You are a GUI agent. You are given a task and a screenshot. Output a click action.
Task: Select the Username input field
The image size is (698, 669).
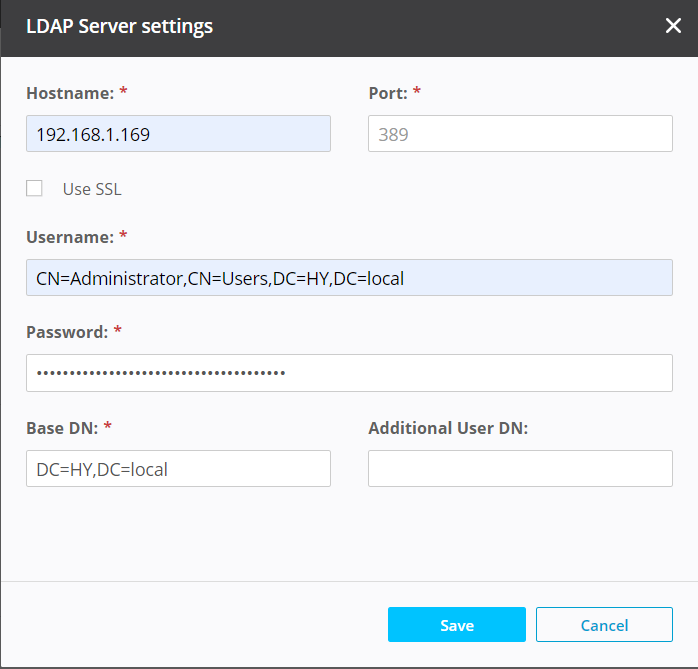[349, 278]
